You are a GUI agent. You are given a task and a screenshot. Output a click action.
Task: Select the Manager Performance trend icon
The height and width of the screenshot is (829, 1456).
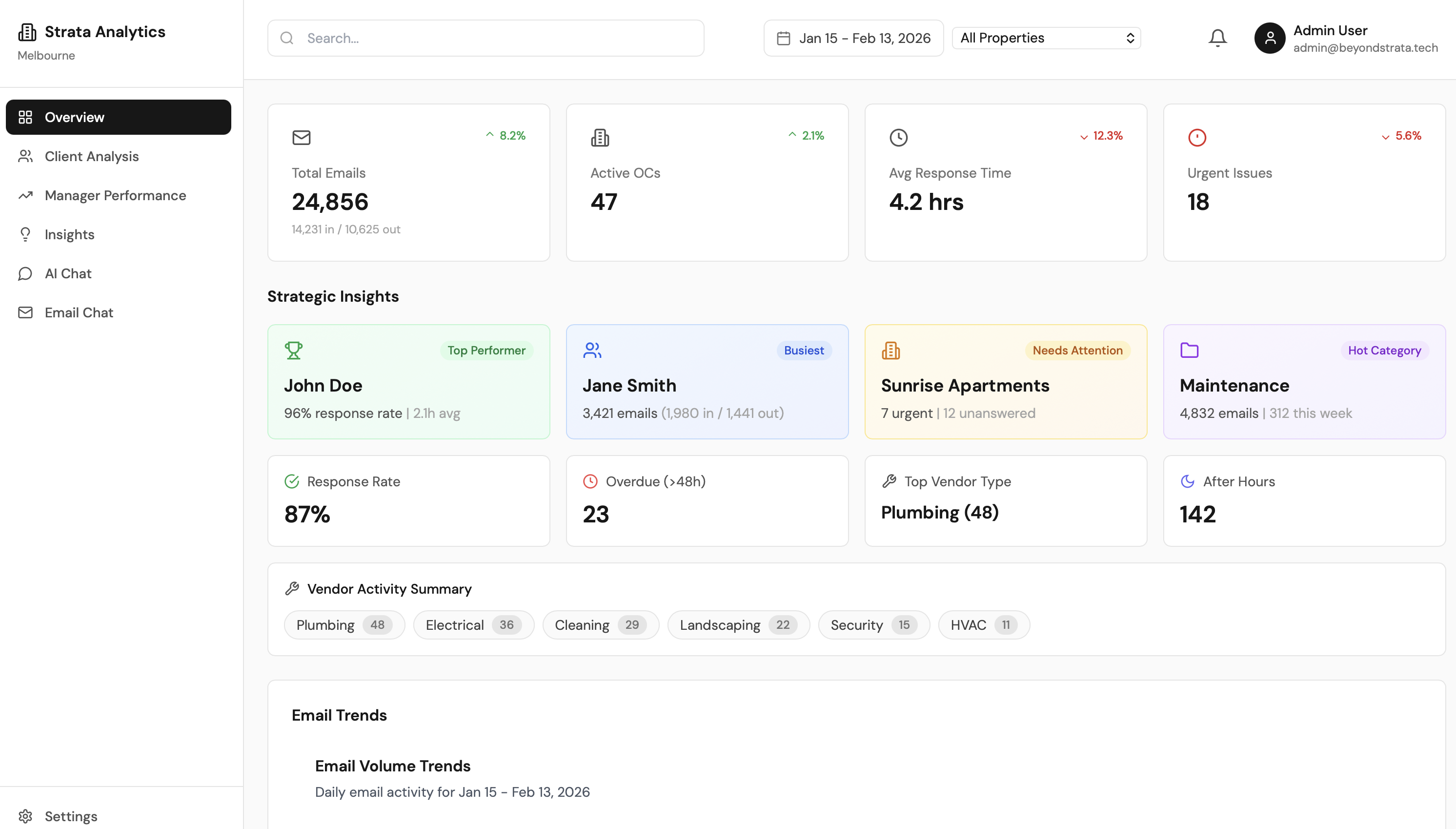[x=25, y=195]
